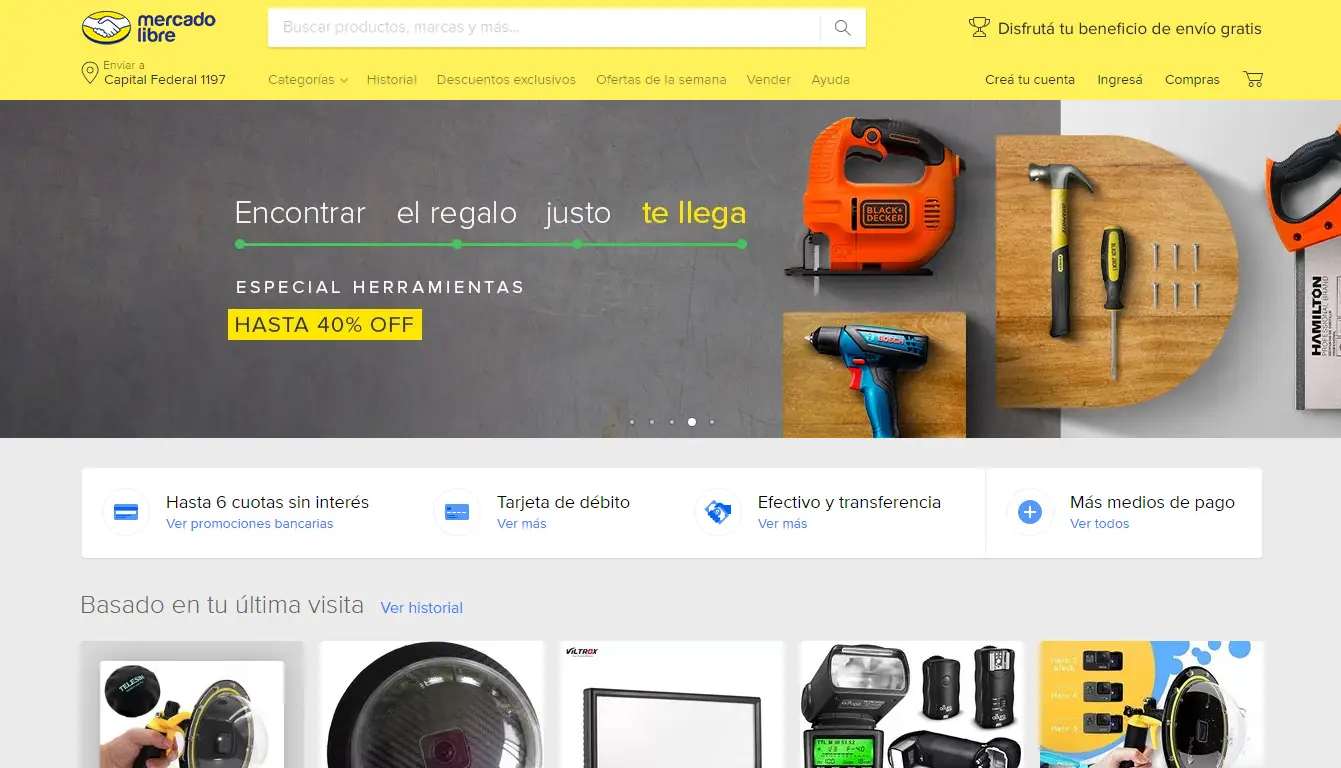
Task: Select the Vender menu item
Action: [768, 80]
